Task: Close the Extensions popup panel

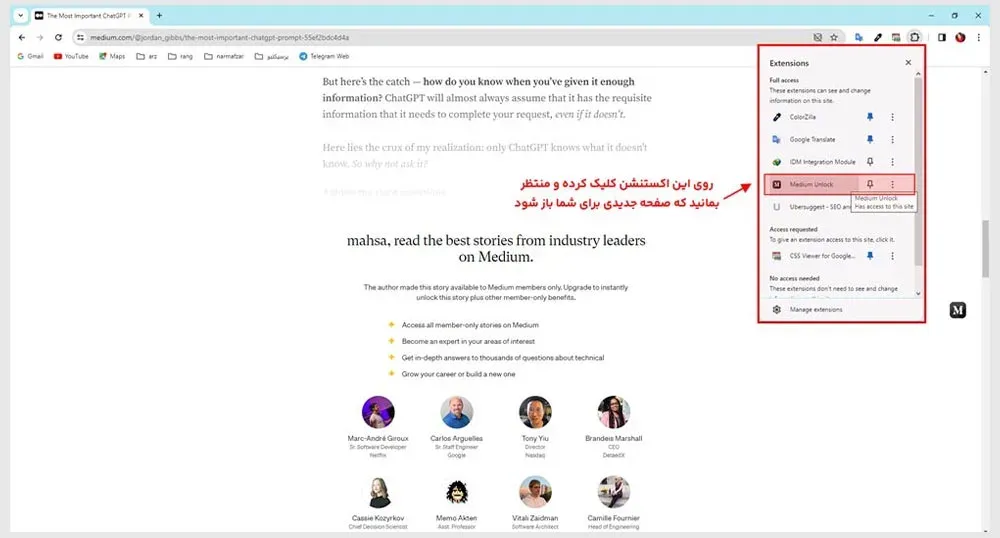Action: point(908,62)
